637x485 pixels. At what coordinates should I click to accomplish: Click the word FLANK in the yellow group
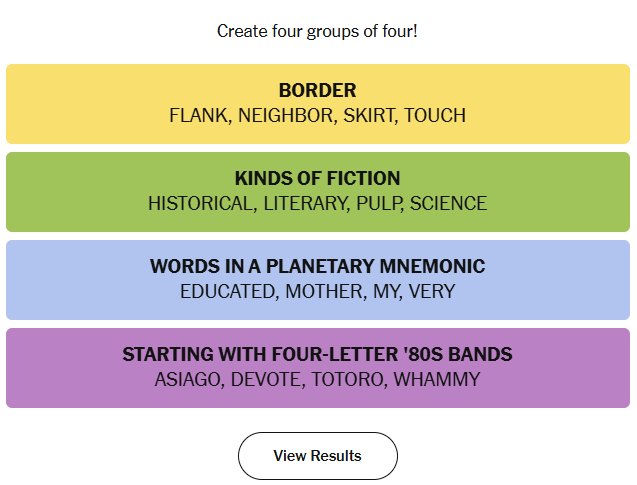click(198, 116)
